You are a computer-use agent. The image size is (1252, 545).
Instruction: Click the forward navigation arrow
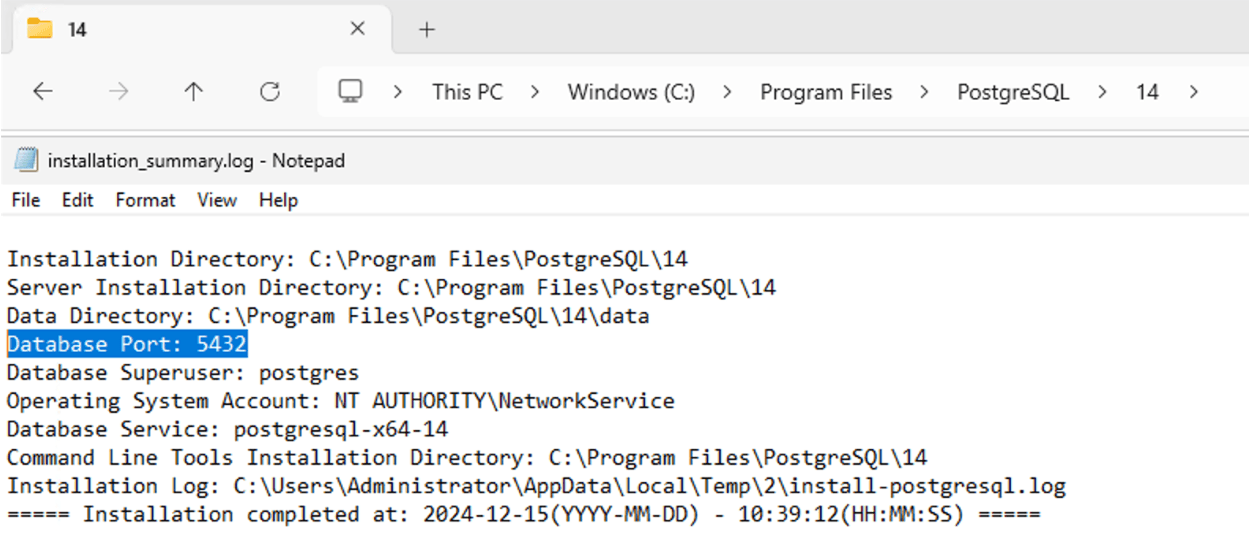click(118, 92)
